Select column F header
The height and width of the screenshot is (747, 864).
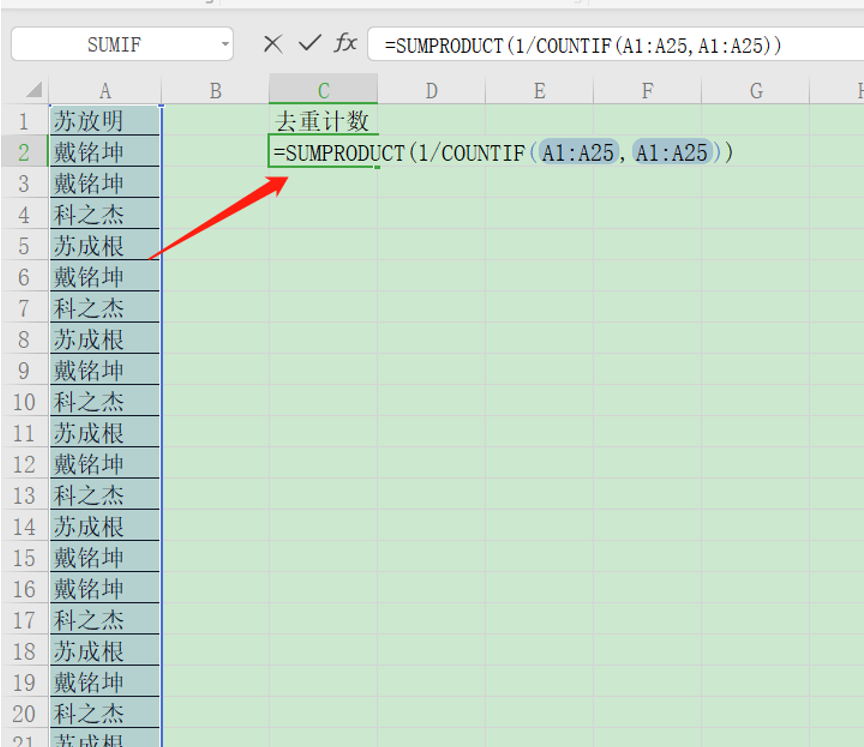point(647,90)
